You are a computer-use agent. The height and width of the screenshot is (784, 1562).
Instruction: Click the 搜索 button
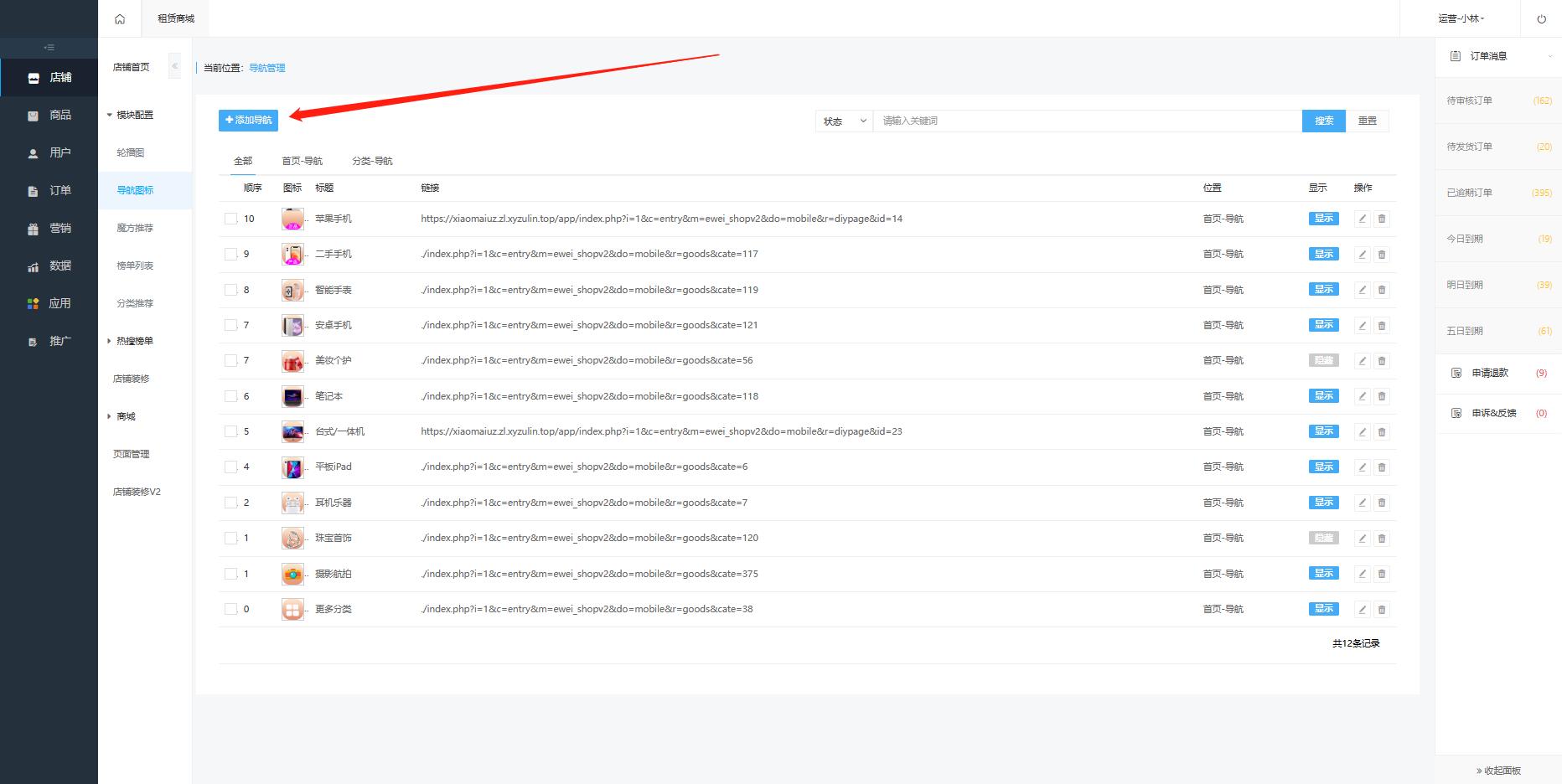(x=1324, y=121)
